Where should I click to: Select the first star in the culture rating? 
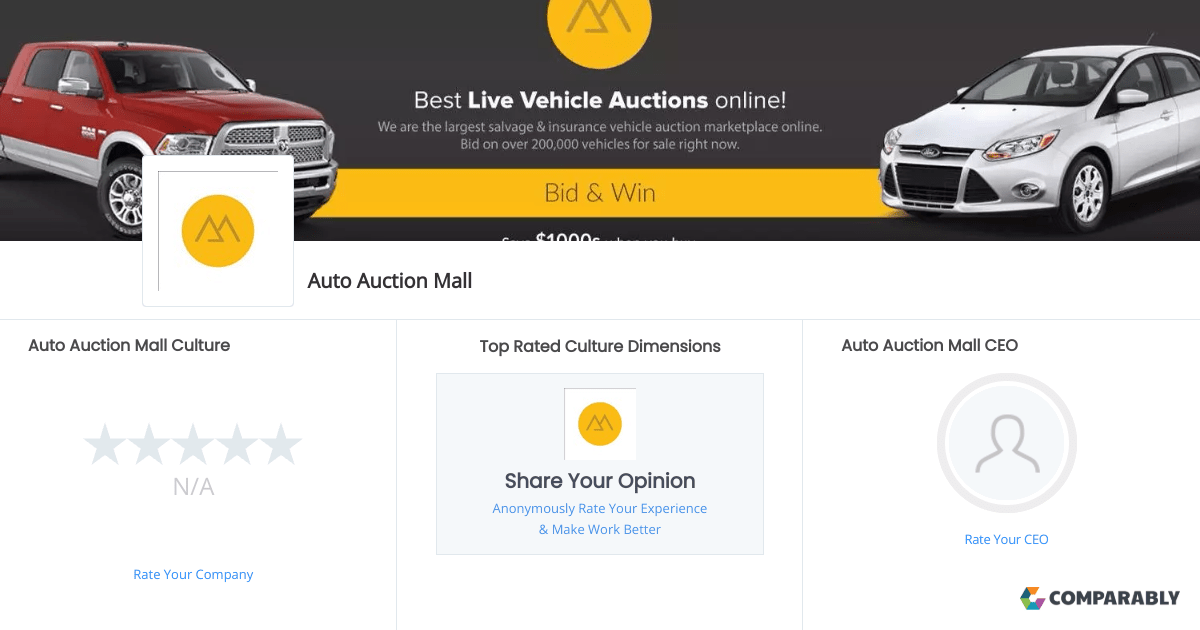[106, 443]
